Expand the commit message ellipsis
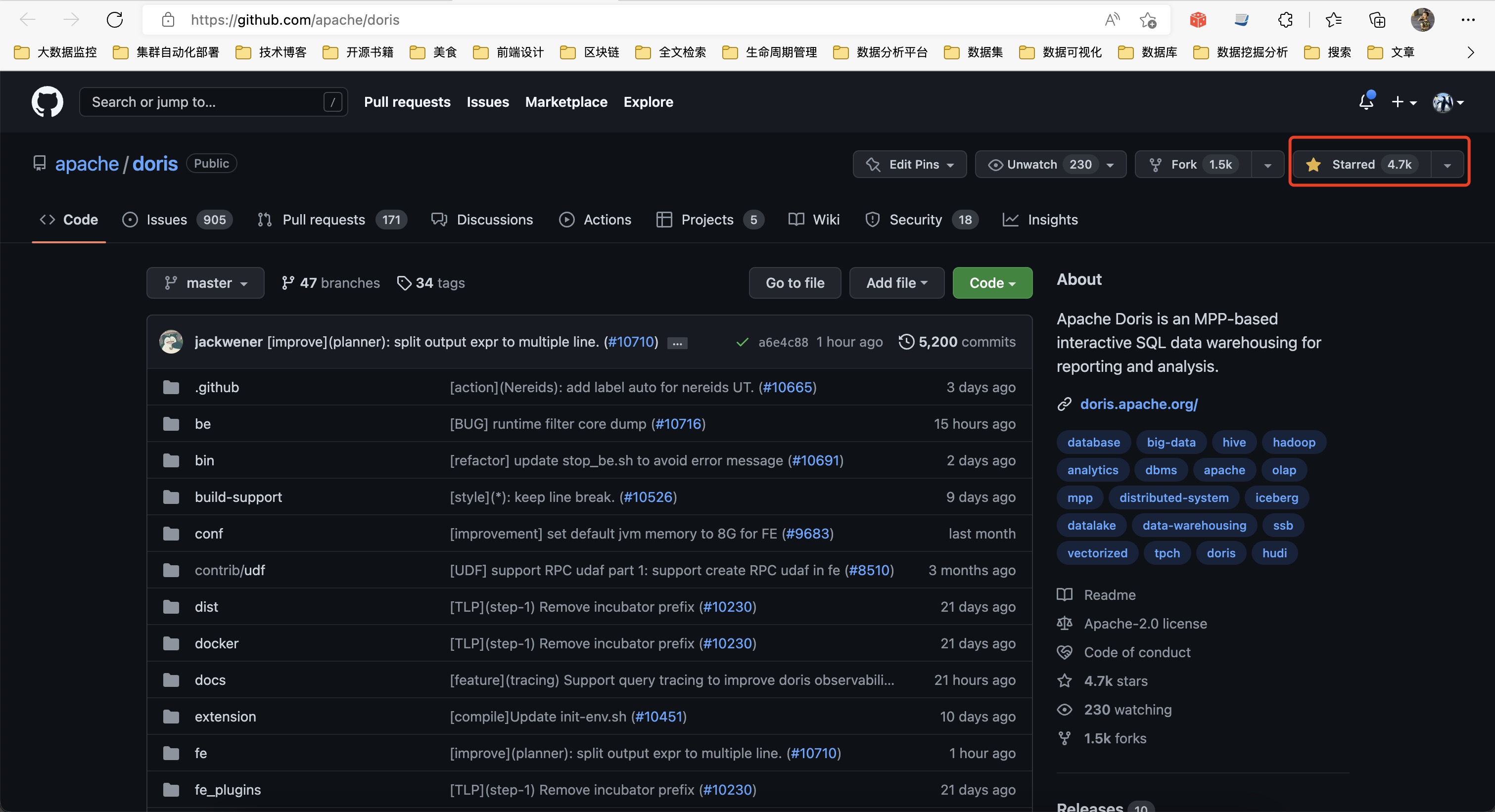 677,343
